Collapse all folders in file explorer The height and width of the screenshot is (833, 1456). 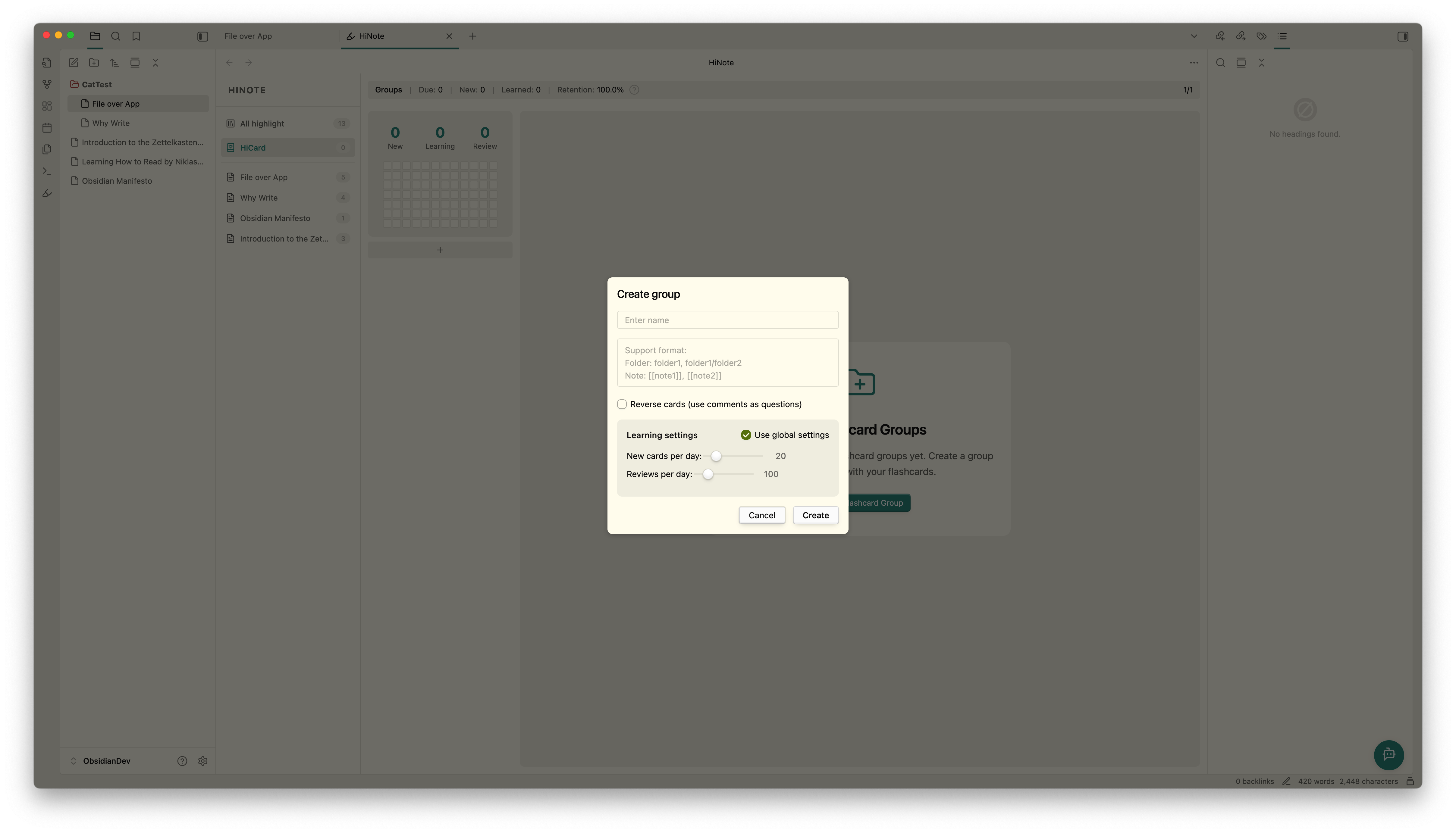click(155, 62)
